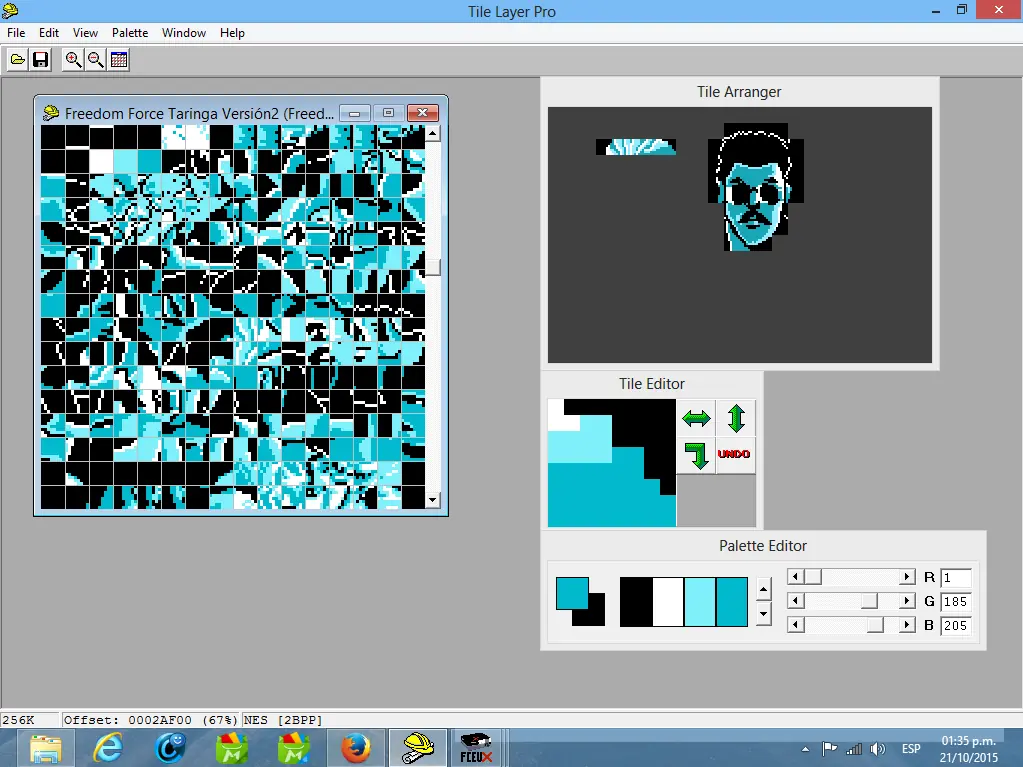Click palette scroll up arrow
This screenshot has width=1023, height=767.
[763, 590]
